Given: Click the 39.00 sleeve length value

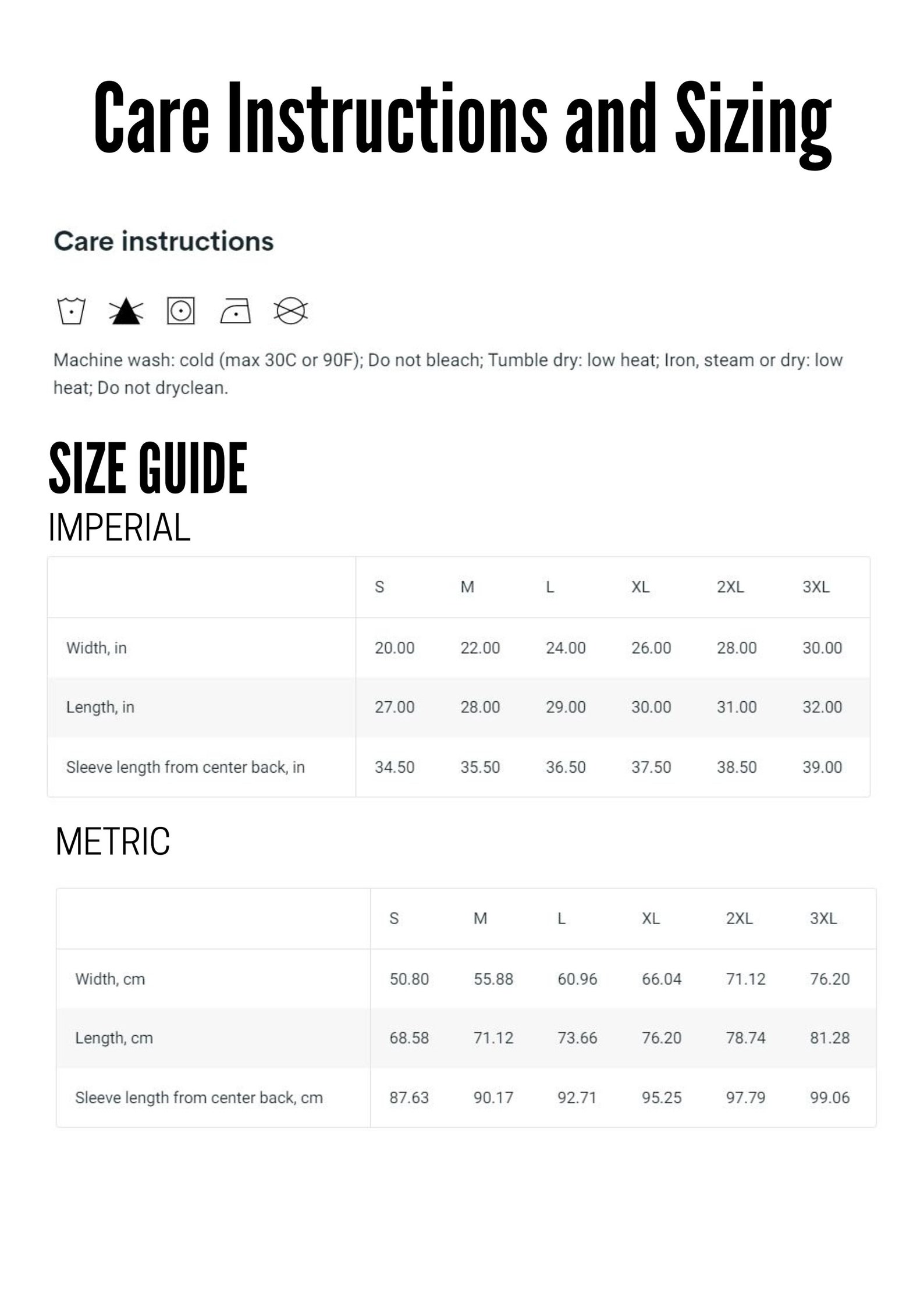Looking at the screenshot, I should tap(822, 767).
